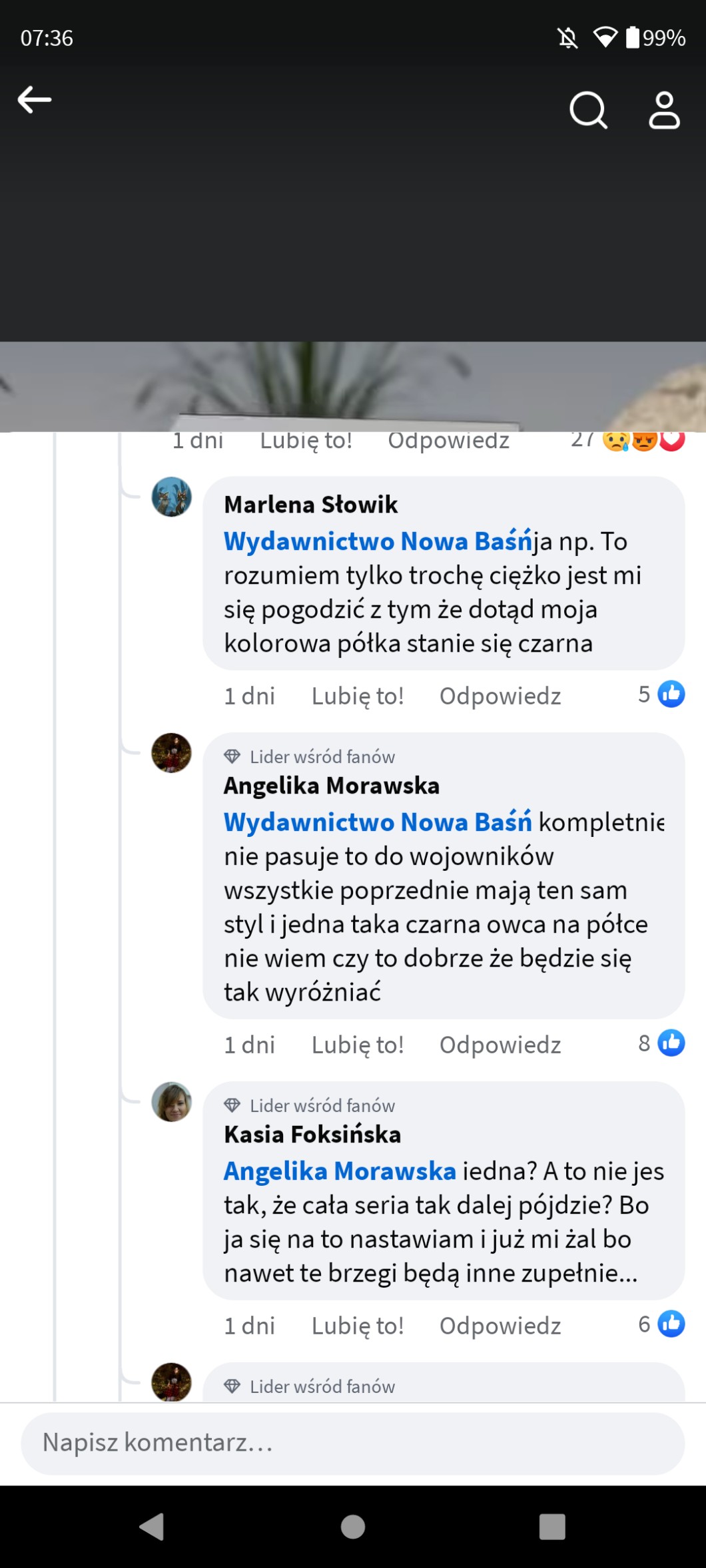Like Marlena Słowik's comment via Lubię to!
This screenshot has height=1568, width=706.
(358, 696)
